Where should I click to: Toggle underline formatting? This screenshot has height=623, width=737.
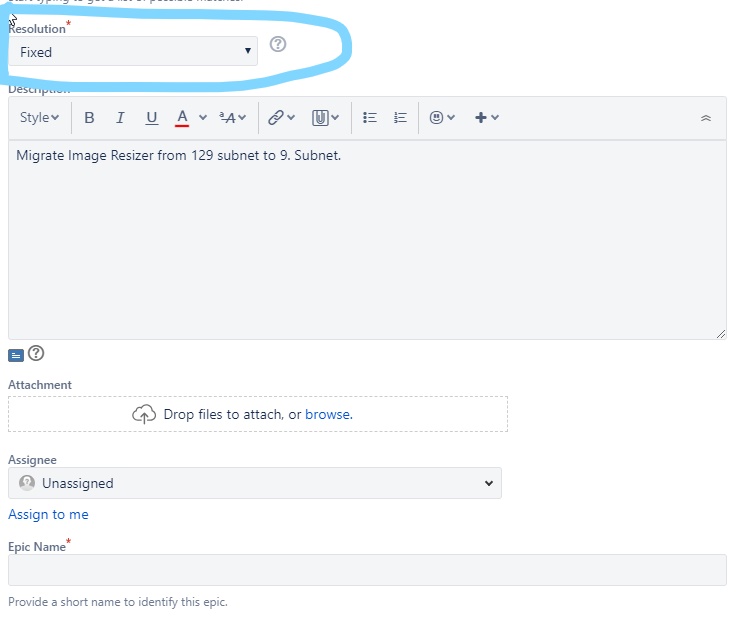point(151,118)
